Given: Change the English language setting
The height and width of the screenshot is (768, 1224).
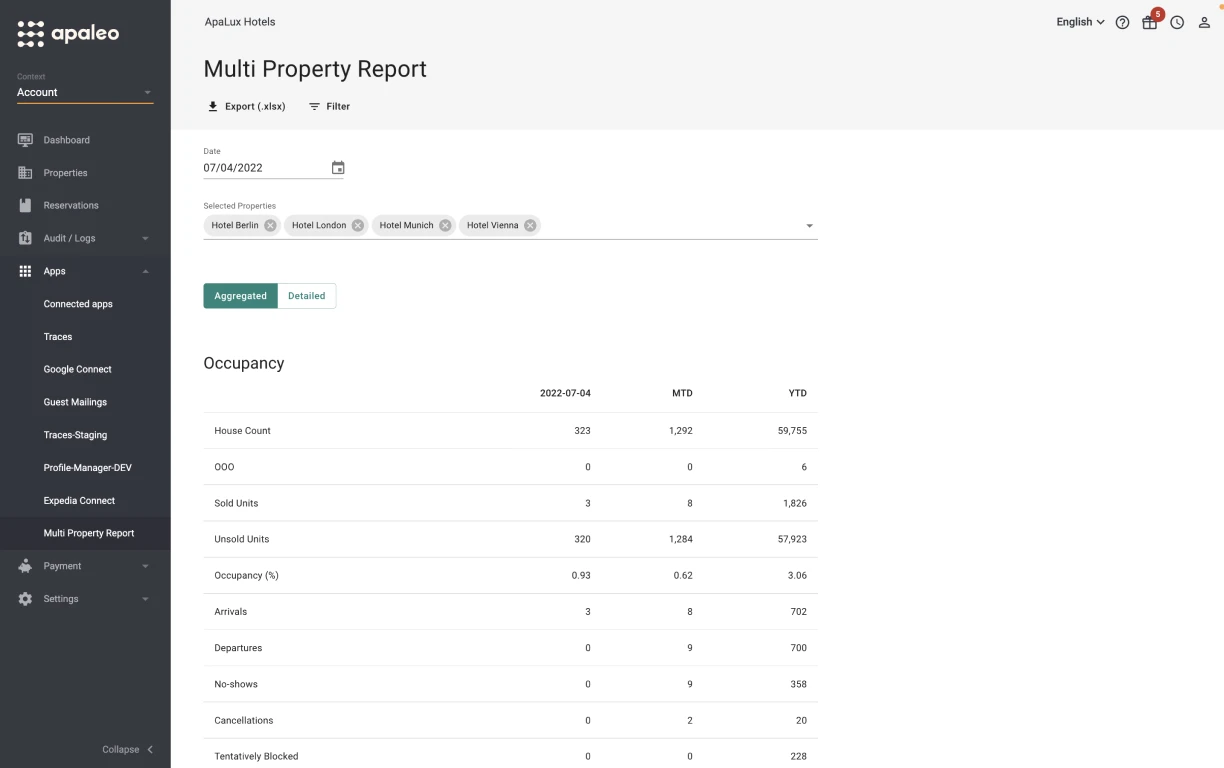Looking at the screenshot, I should [x=1079, y=22].
